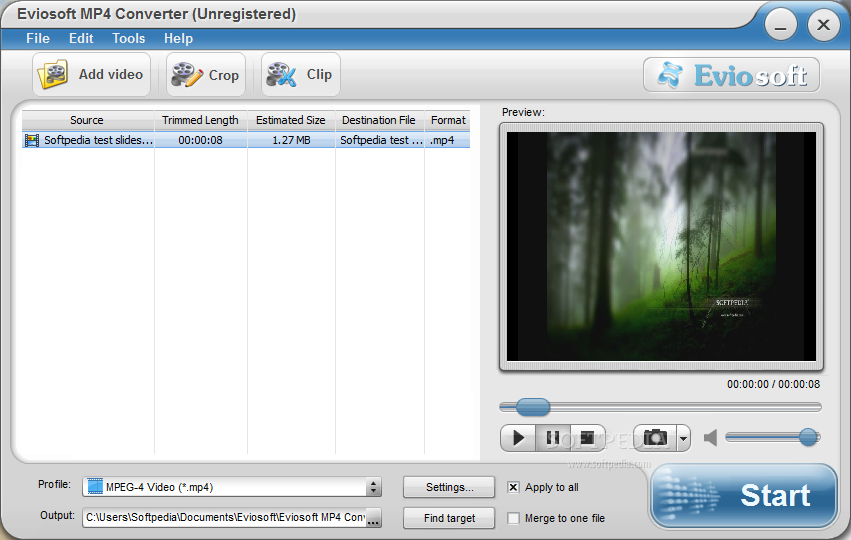
Task: Close the Eviosoft MP4 Converter window
Action: (x=823, y=25)
